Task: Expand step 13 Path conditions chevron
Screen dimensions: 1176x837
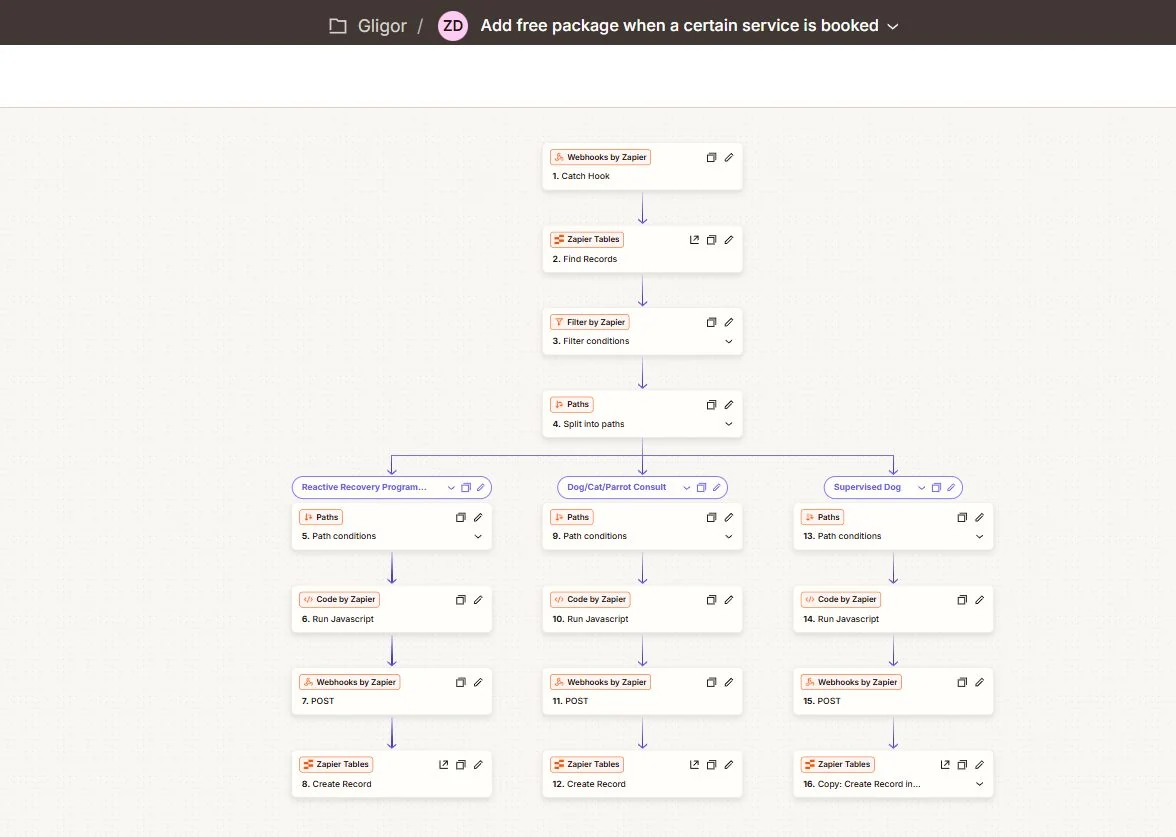Action: click(979, 536)
